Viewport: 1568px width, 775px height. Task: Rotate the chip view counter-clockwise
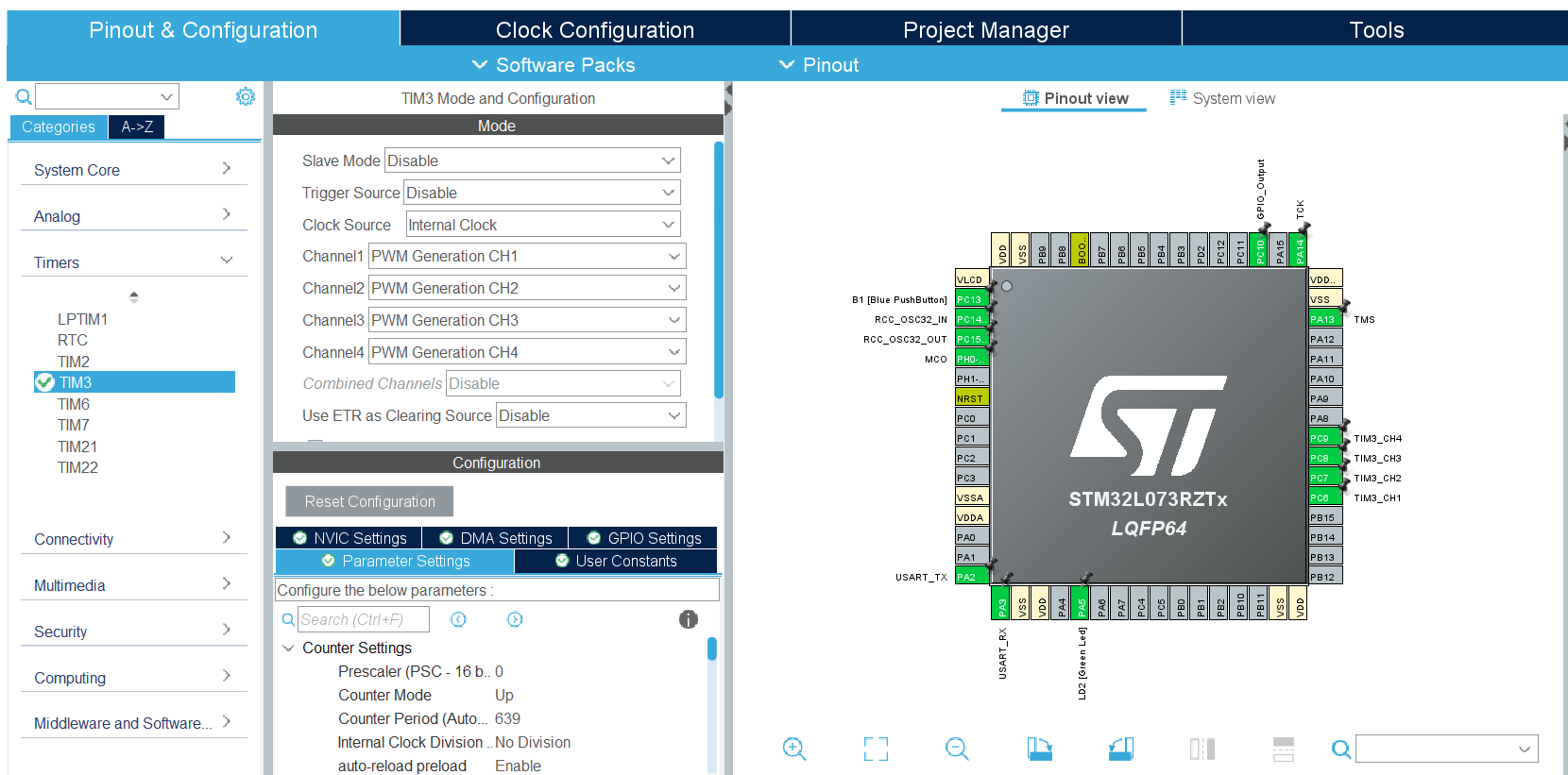click(1120, 749)
